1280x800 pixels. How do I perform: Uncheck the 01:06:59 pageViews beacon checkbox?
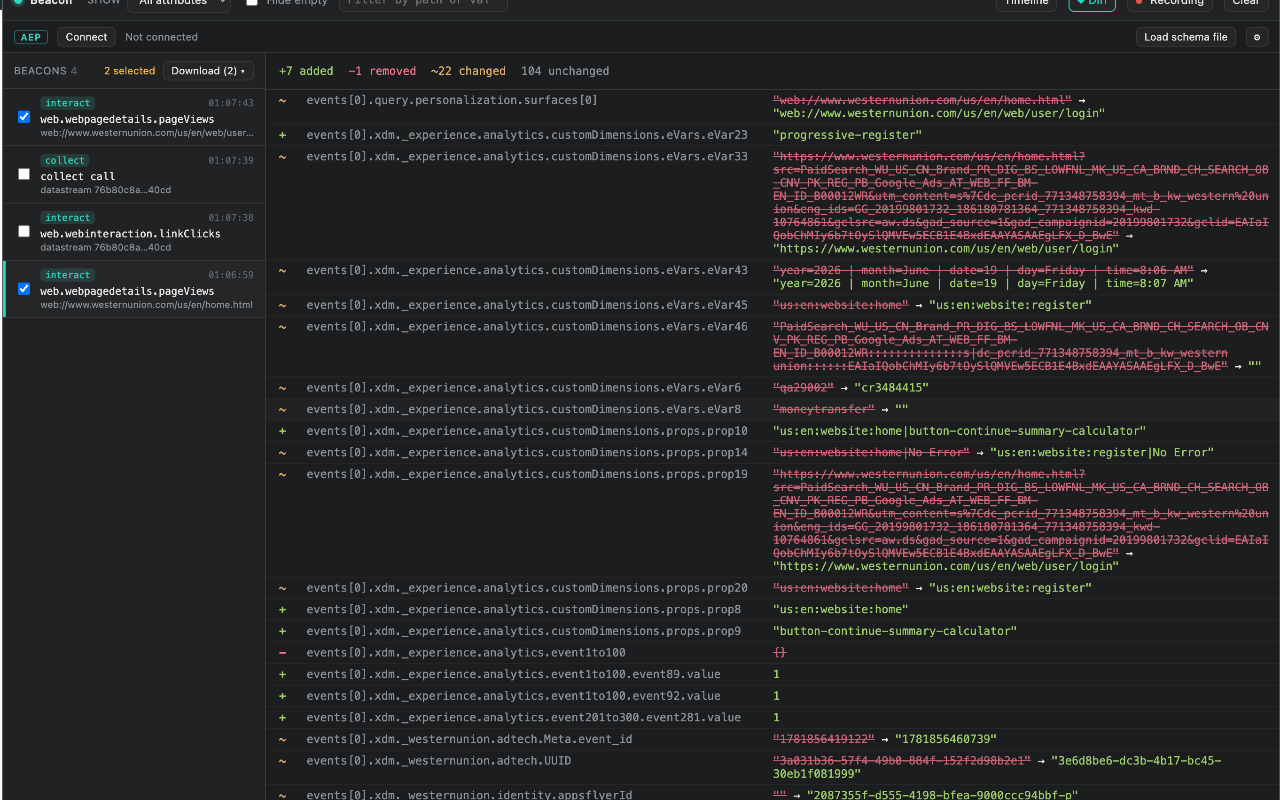(x=24, y=289)
